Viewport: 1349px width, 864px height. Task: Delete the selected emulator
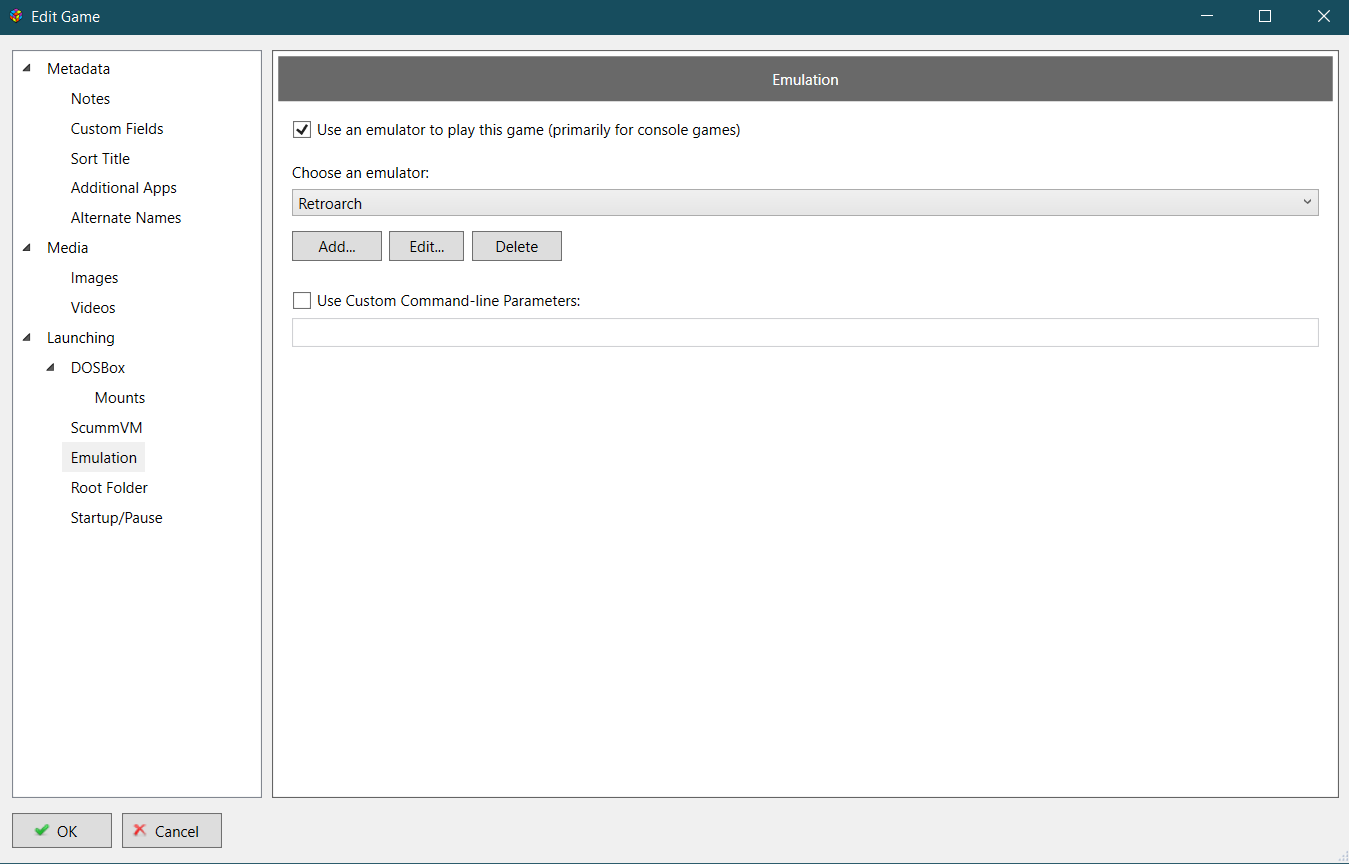(517, 246)
